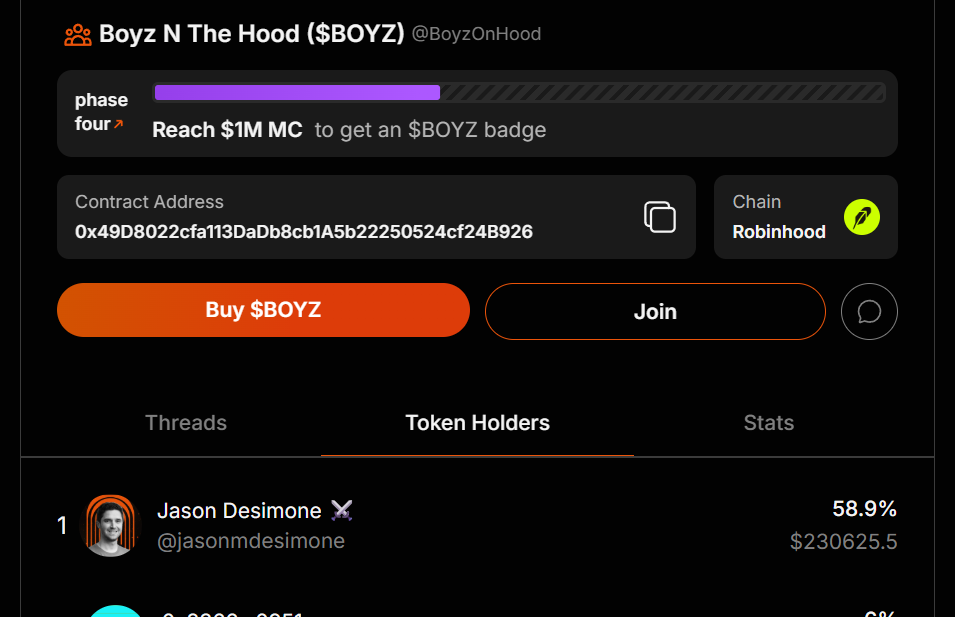Click the Jason Desimone holder name
Screen dimensions: 955x617
[239, 510]
